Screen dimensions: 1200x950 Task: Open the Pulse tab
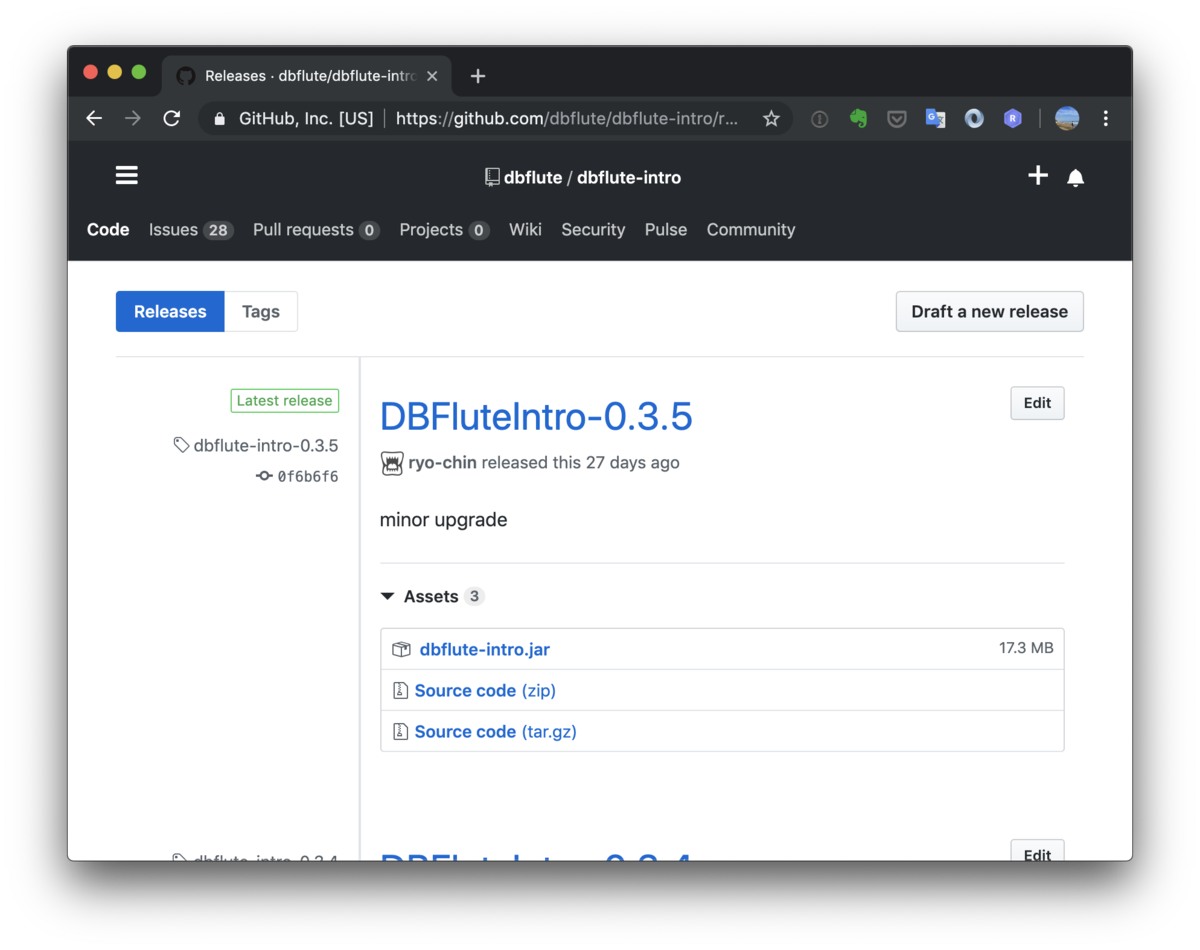tap(666, 229)
